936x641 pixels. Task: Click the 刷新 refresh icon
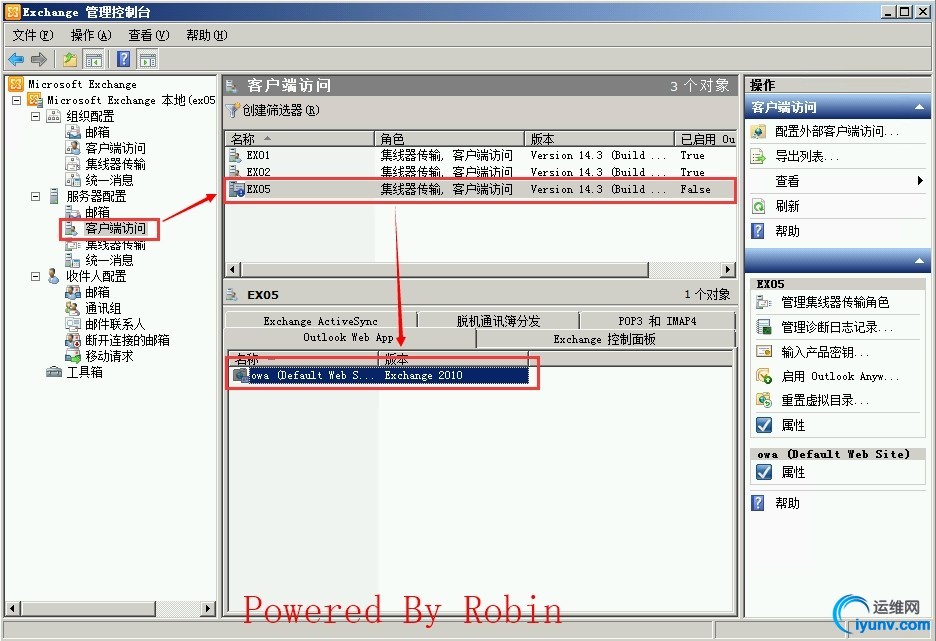click(761, 206)
